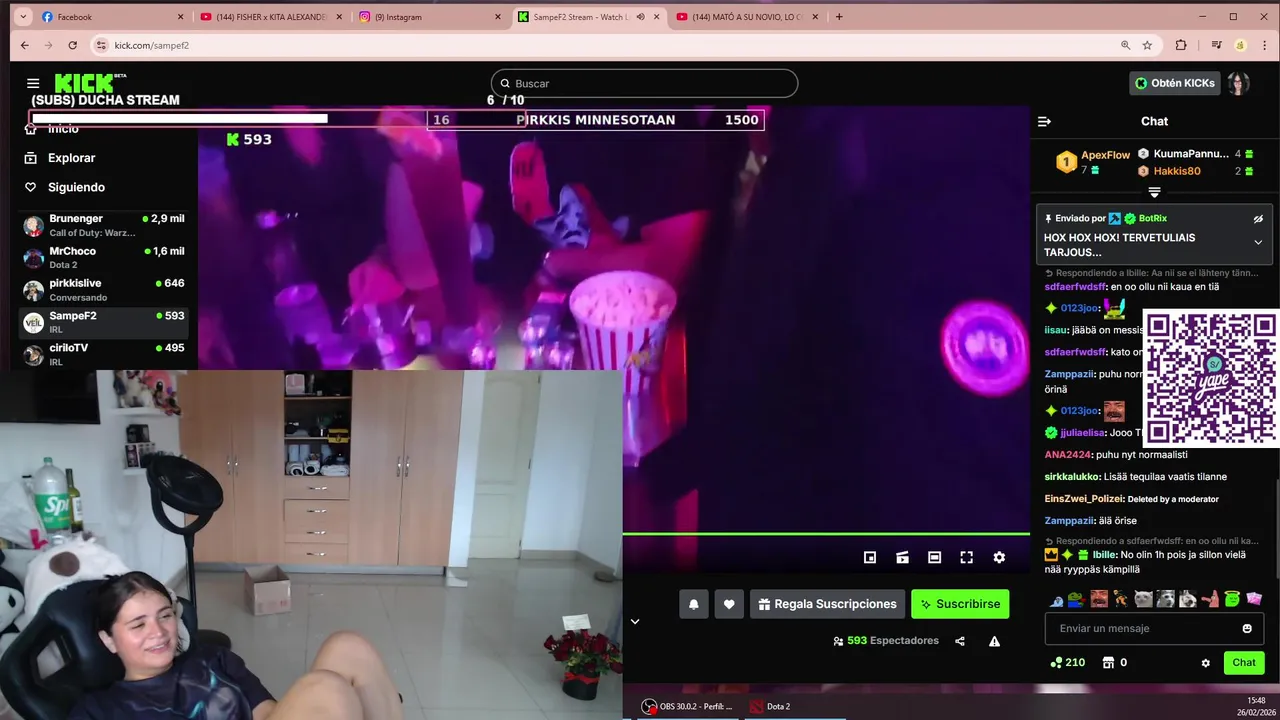This screenshot has width=1280, height=720.
Task: Click username sirkkalukko in chat
Action: pyautogui.click(x=1073, y=477)
